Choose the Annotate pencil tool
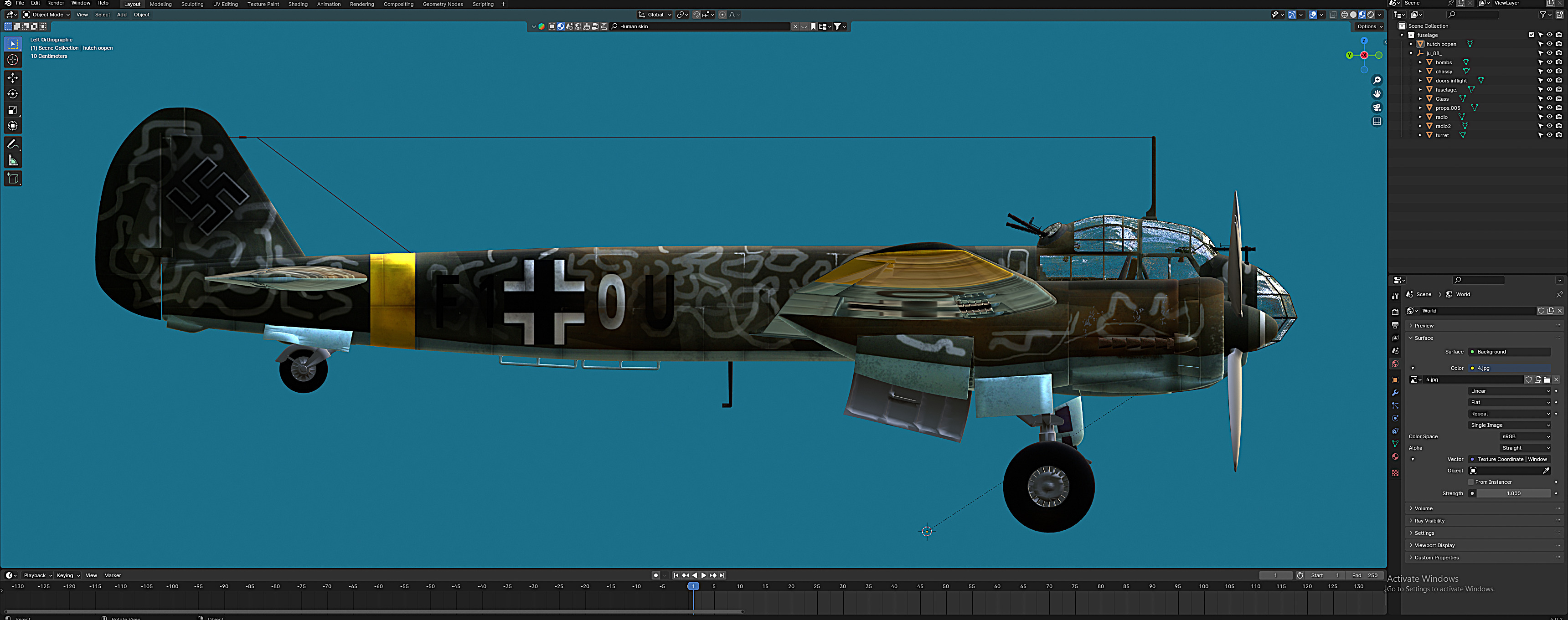1568x620 pixels. [x=13, y=144]
